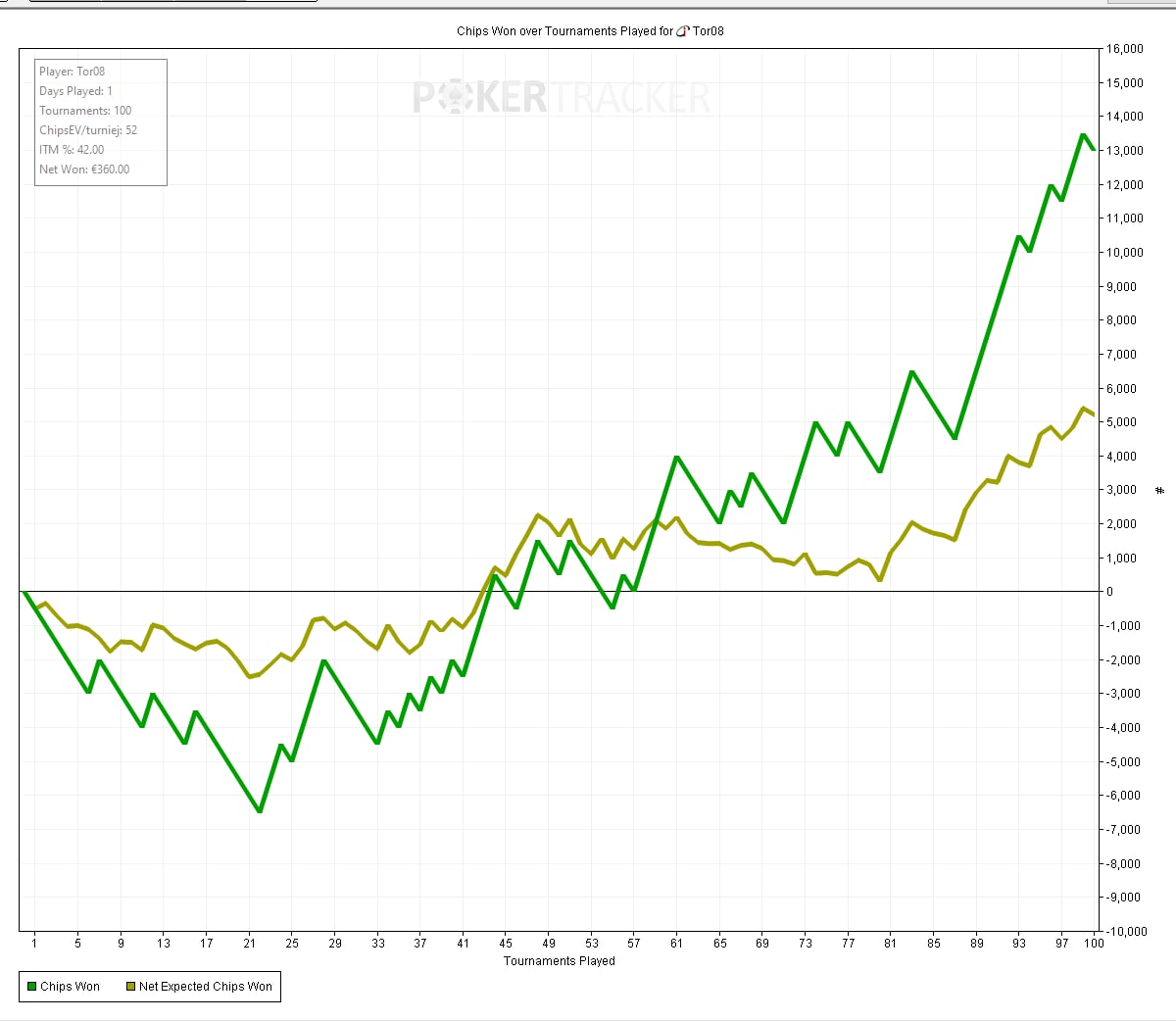Click the 'ITM %: 42.00' stat line
1176x1021 pixels.
[x=72, y=150]
